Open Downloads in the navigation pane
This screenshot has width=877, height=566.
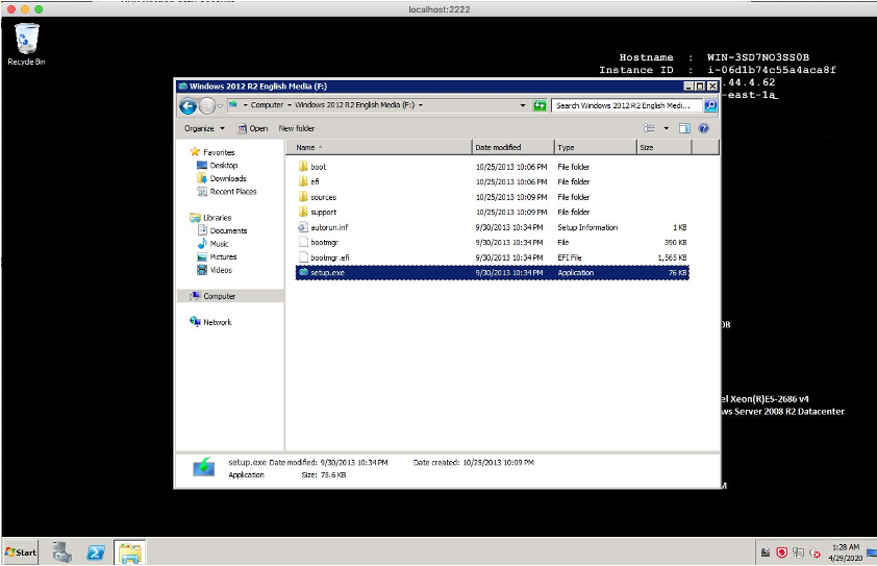point(221,178)
